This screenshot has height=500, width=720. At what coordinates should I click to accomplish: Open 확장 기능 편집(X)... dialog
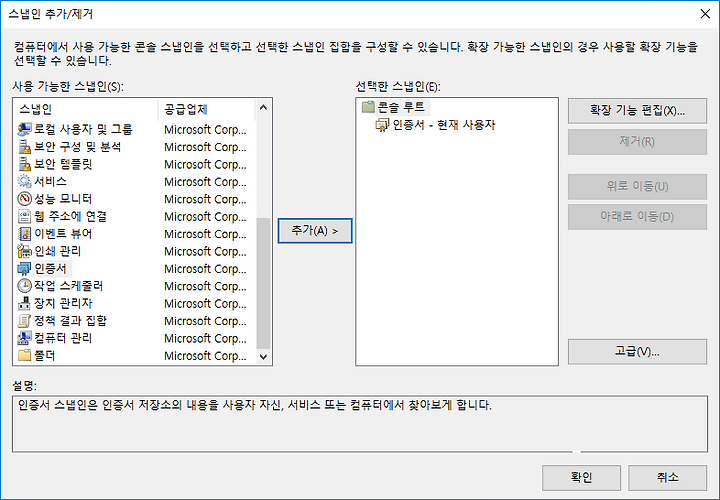click(x=637, y=111)
